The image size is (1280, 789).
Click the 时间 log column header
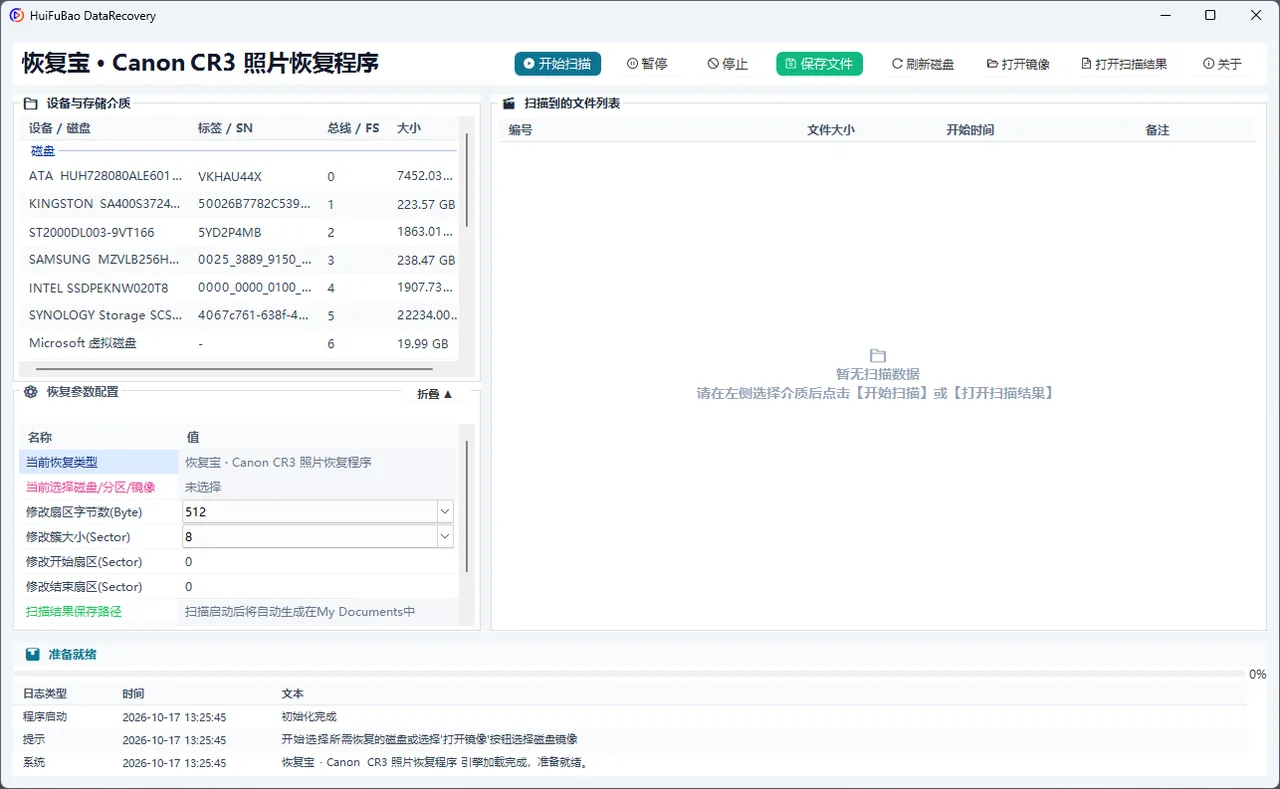click(x=133, y=693)
